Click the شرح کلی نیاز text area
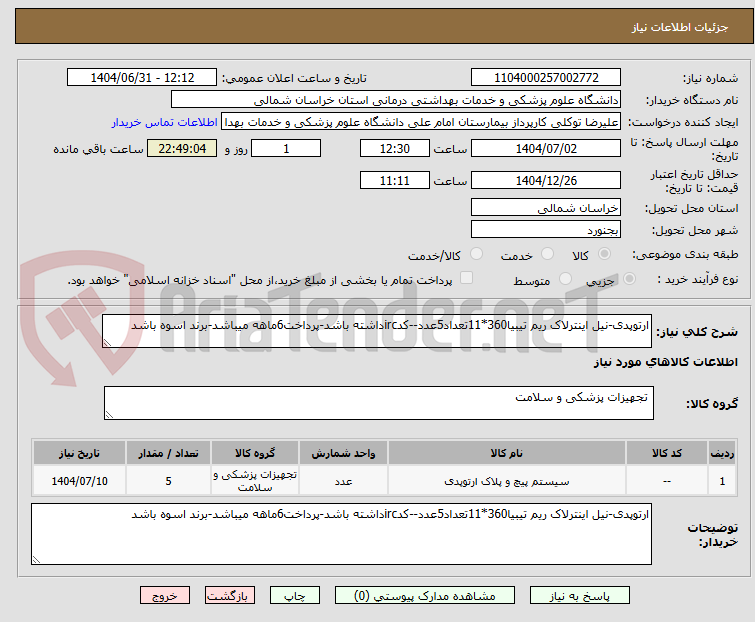The image size is (755, 622). click(377, 331)
